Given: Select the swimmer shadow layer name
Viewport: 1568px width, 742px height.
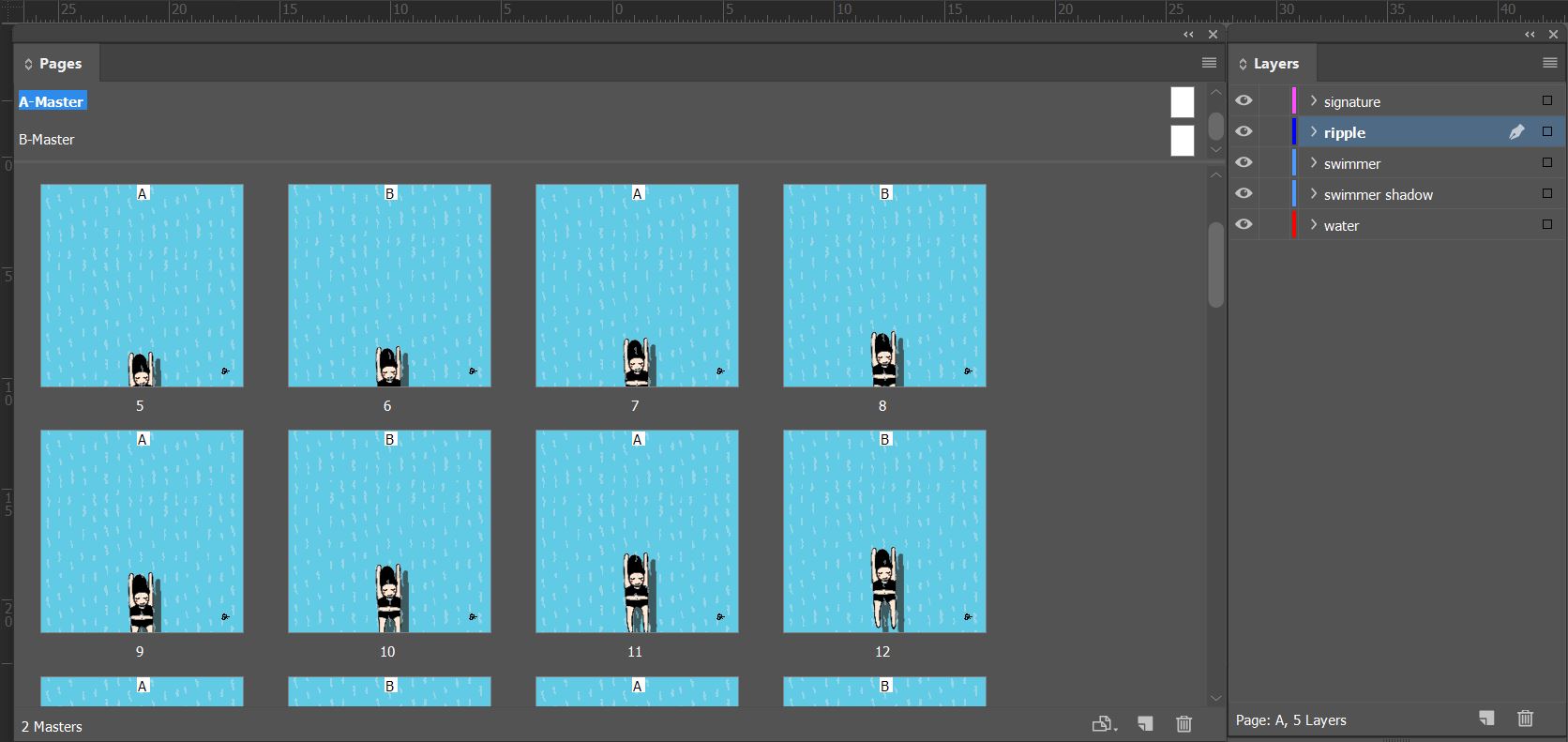Looking at the screenshot, I should click(1378, 194).
